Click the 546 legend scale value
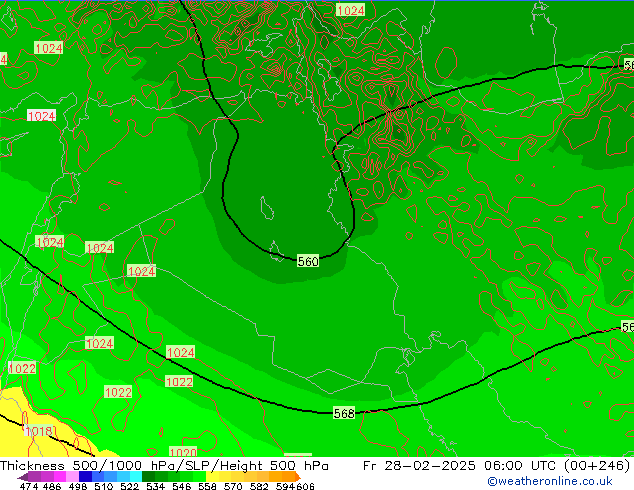 point(182,486)
